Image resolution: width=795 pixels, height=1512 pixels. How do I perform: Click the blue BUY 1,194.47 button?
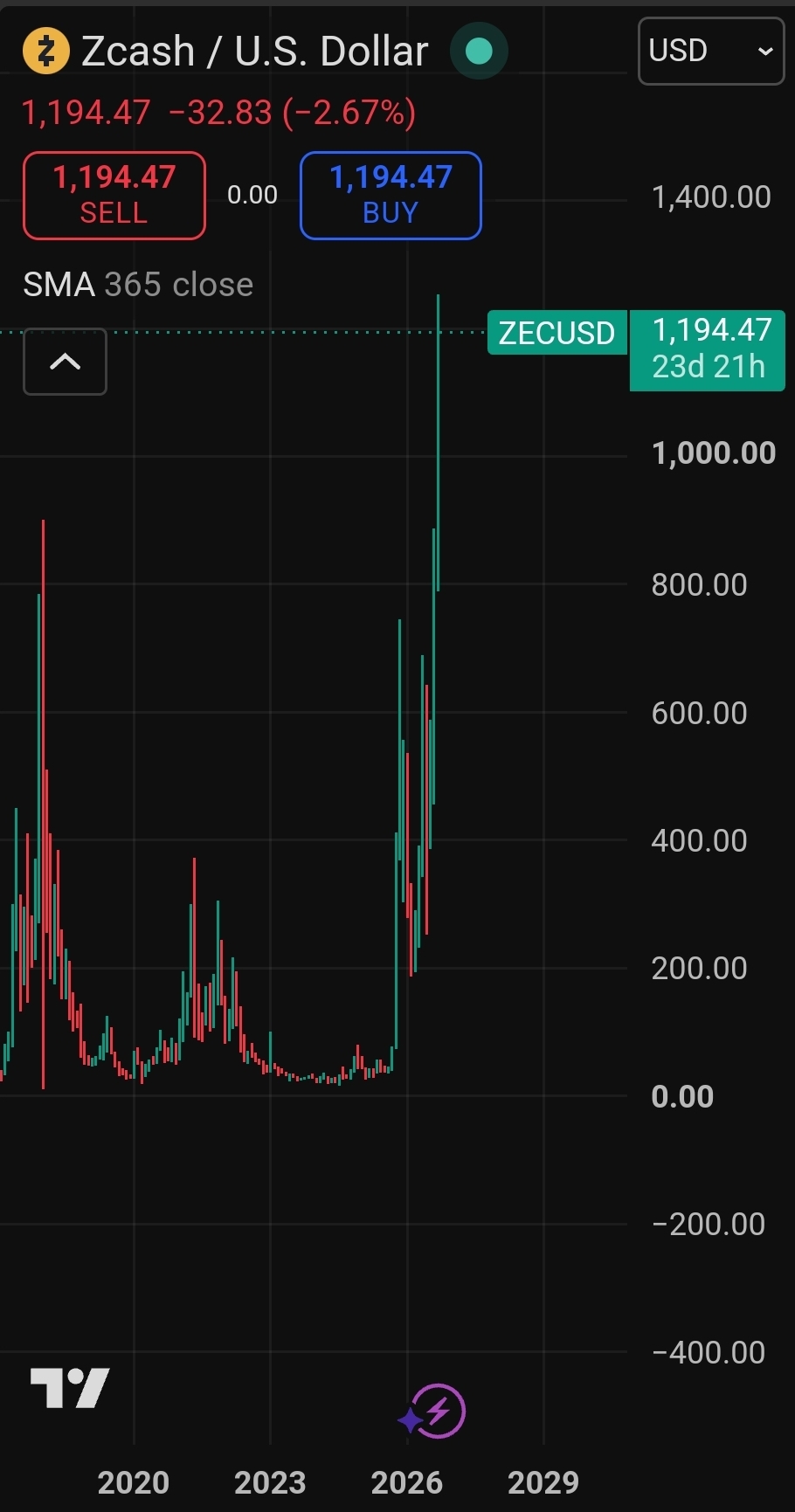[x=391, y=196]
